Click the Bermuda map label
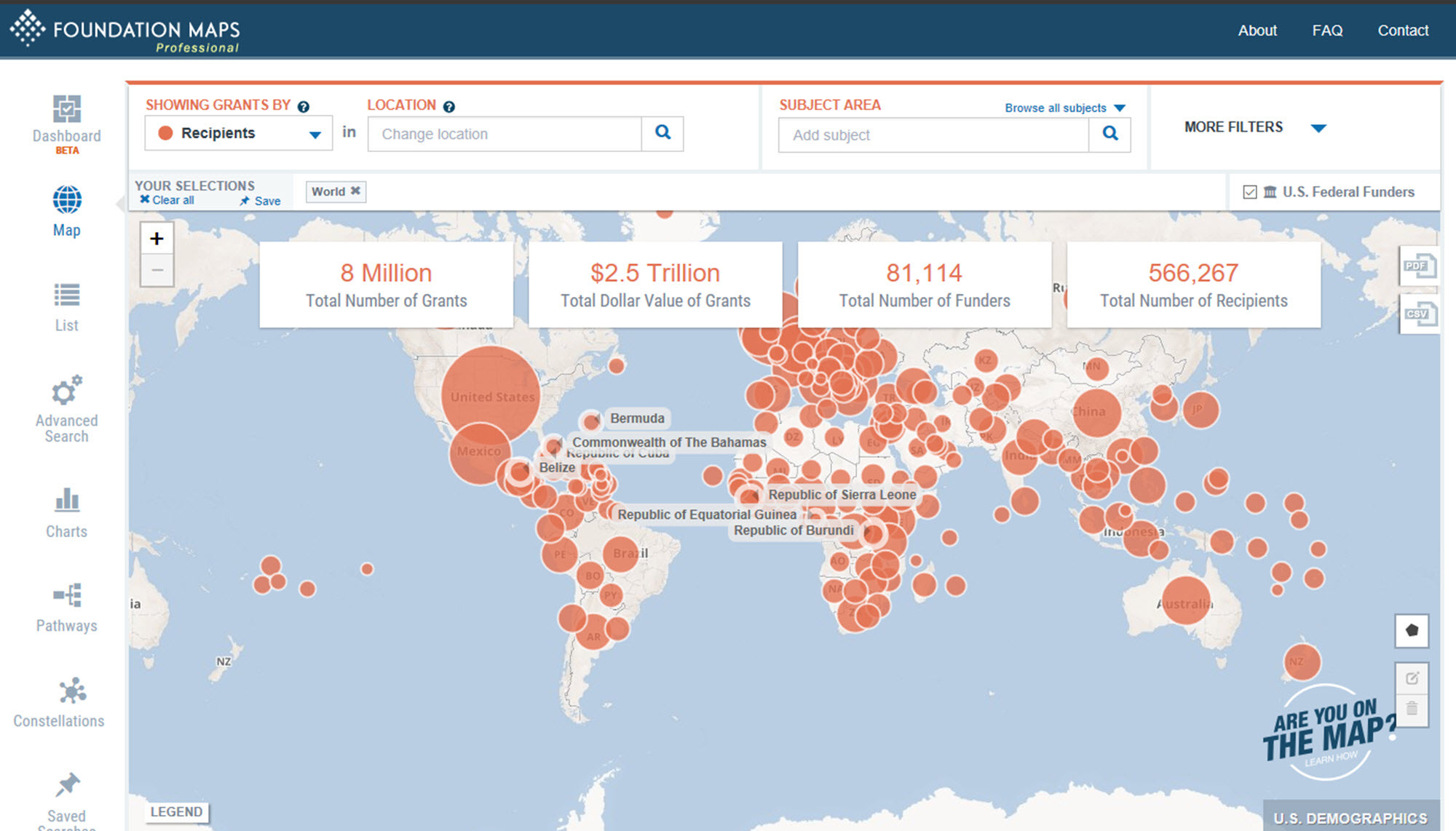The height and width of the screenshot is (831, 1456). [x=638, y=418]
